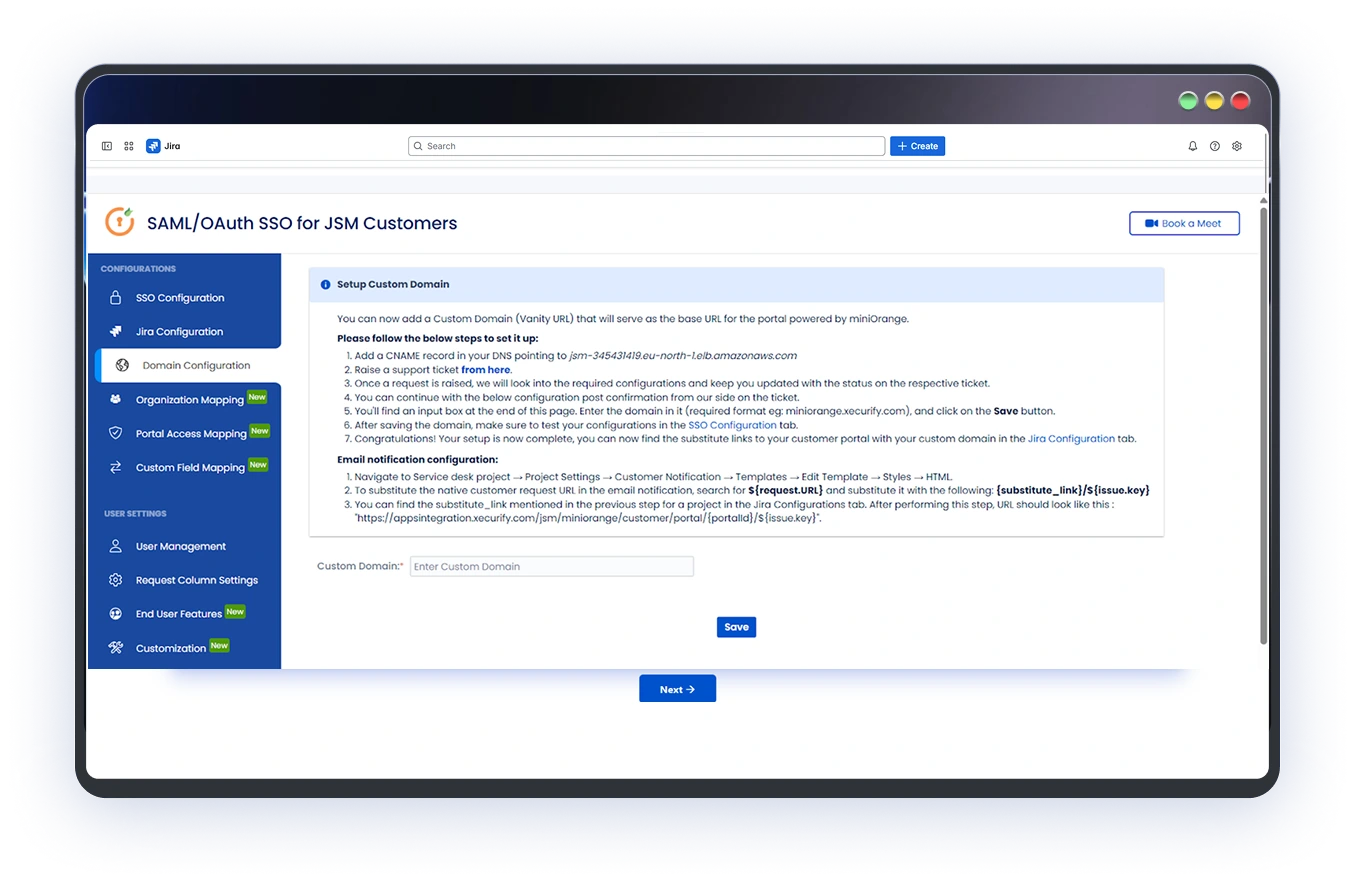
Task: Click the globe icon beside Domain Configuration
Action: pos(122,365)
